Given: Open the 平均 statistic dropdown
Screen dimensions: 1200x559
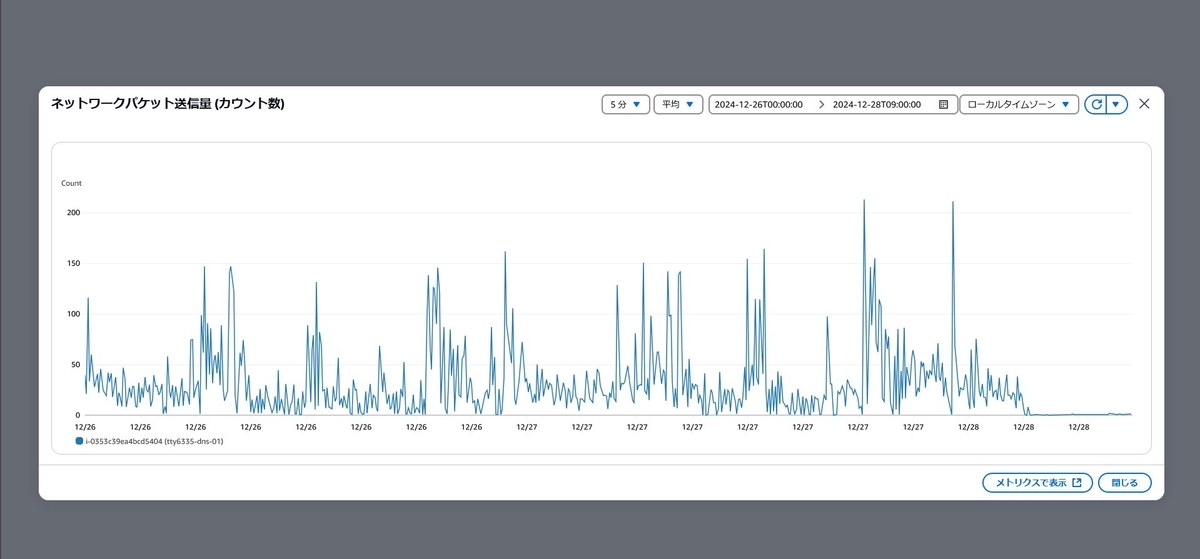Looking at the screenshot, I should pos(678,104).
